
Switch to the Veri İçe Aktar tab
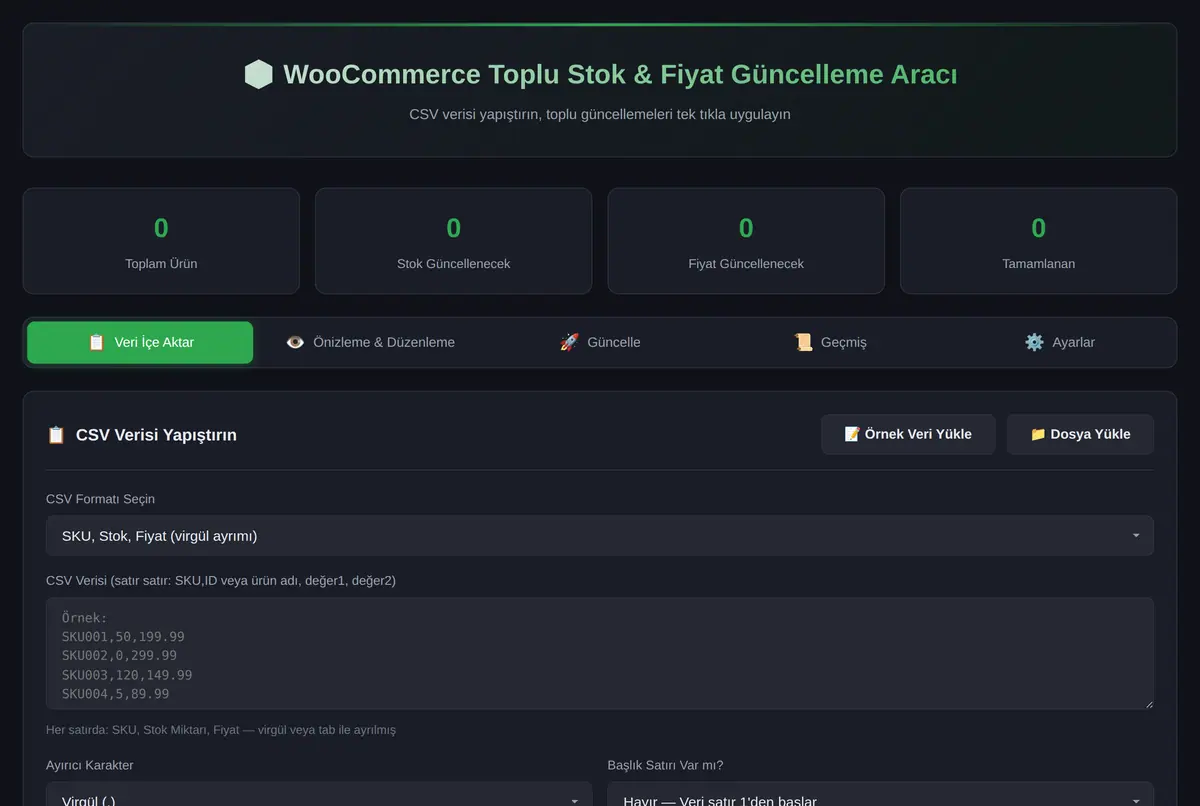click(x=140, y=342)
